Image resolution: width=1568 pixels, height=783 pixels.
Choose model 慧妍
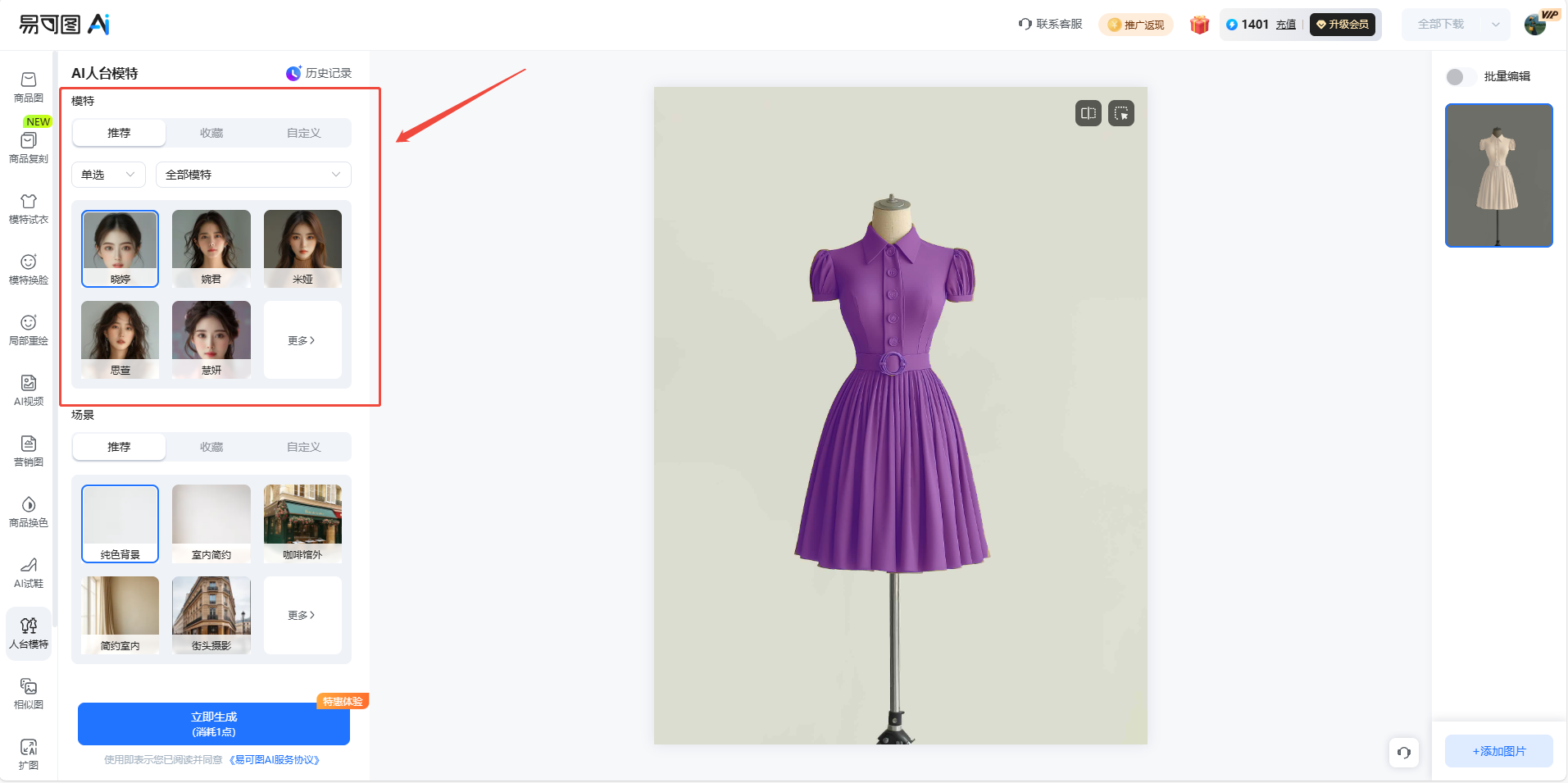(211, 340)
